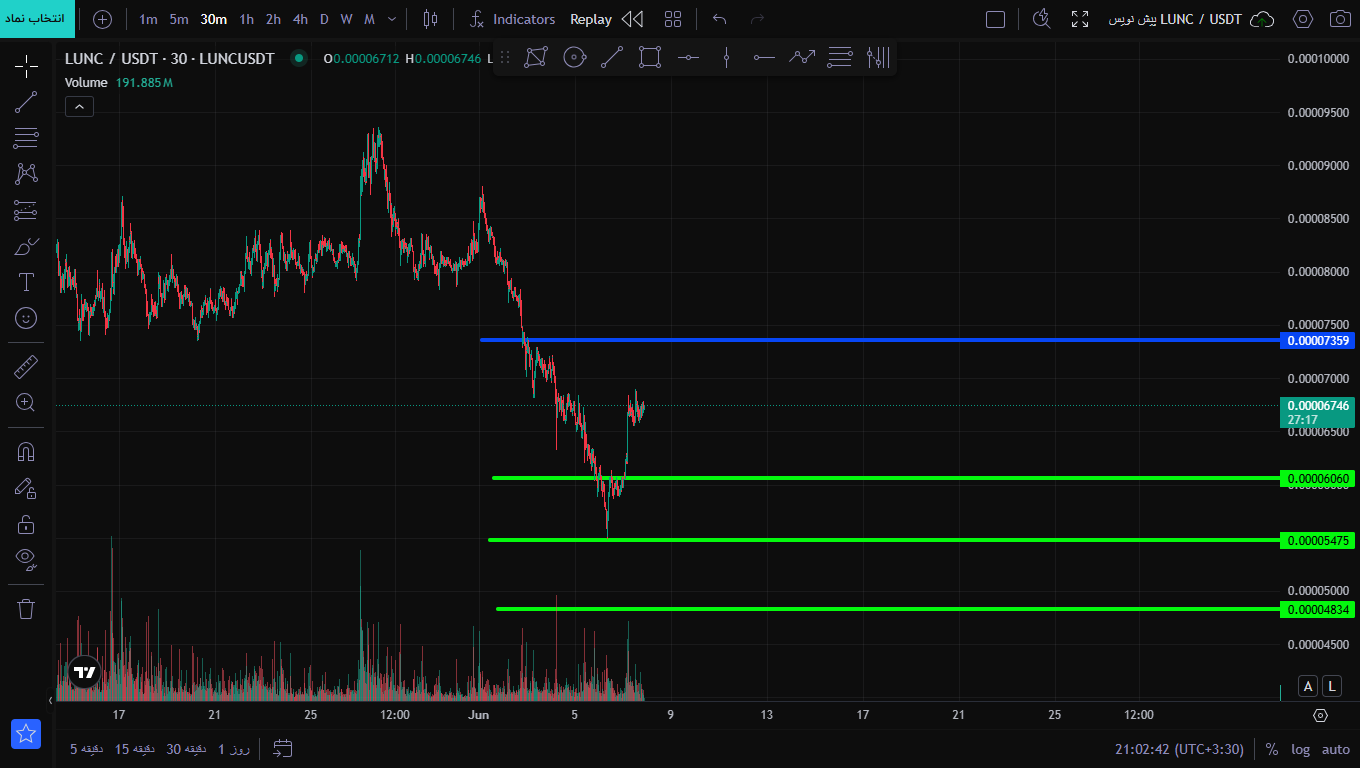Open the forecasting and measurement tools
1360x768 pixels.
27,210
